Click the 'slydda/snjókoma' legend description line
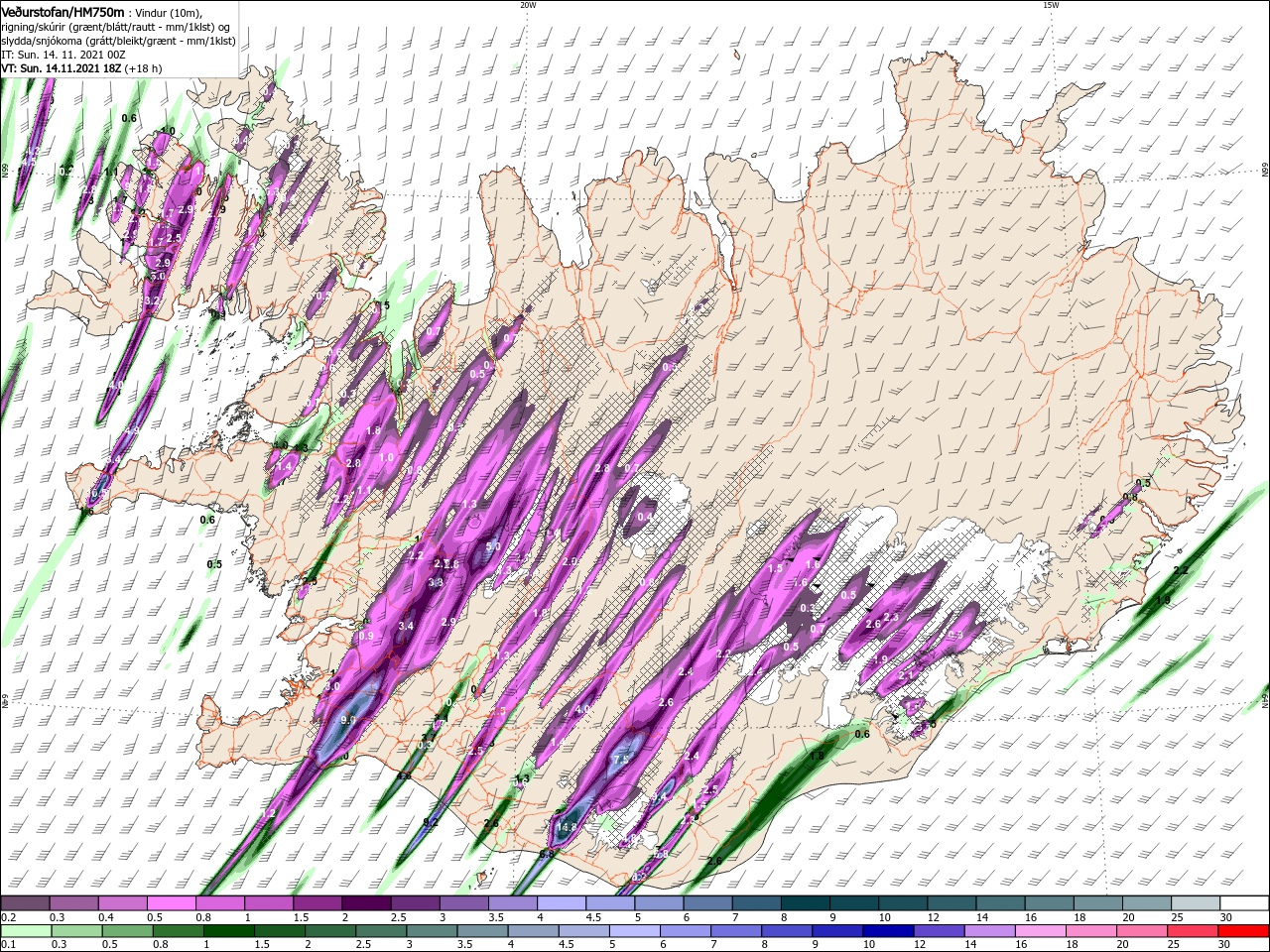 click(118, 41)
